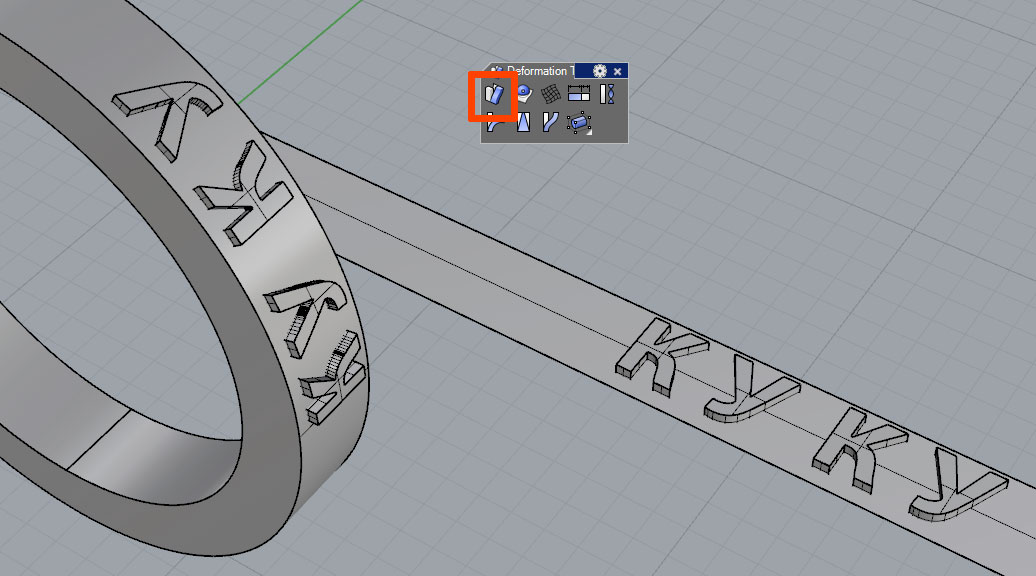Select the Taper tool icon
Viewport: 1036px width, 576px height.
(523, 122)
